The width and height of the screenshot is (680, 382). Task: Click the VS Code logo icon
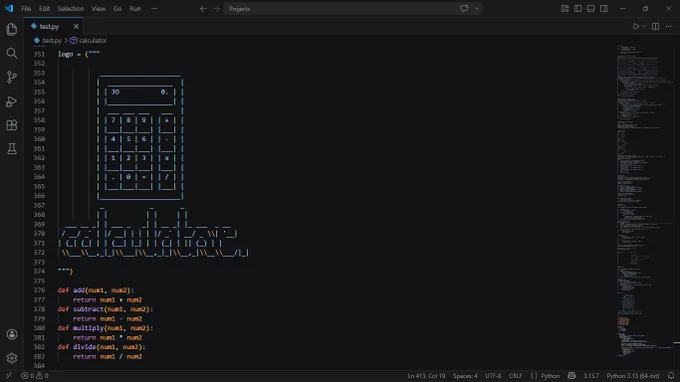point(9,8)
